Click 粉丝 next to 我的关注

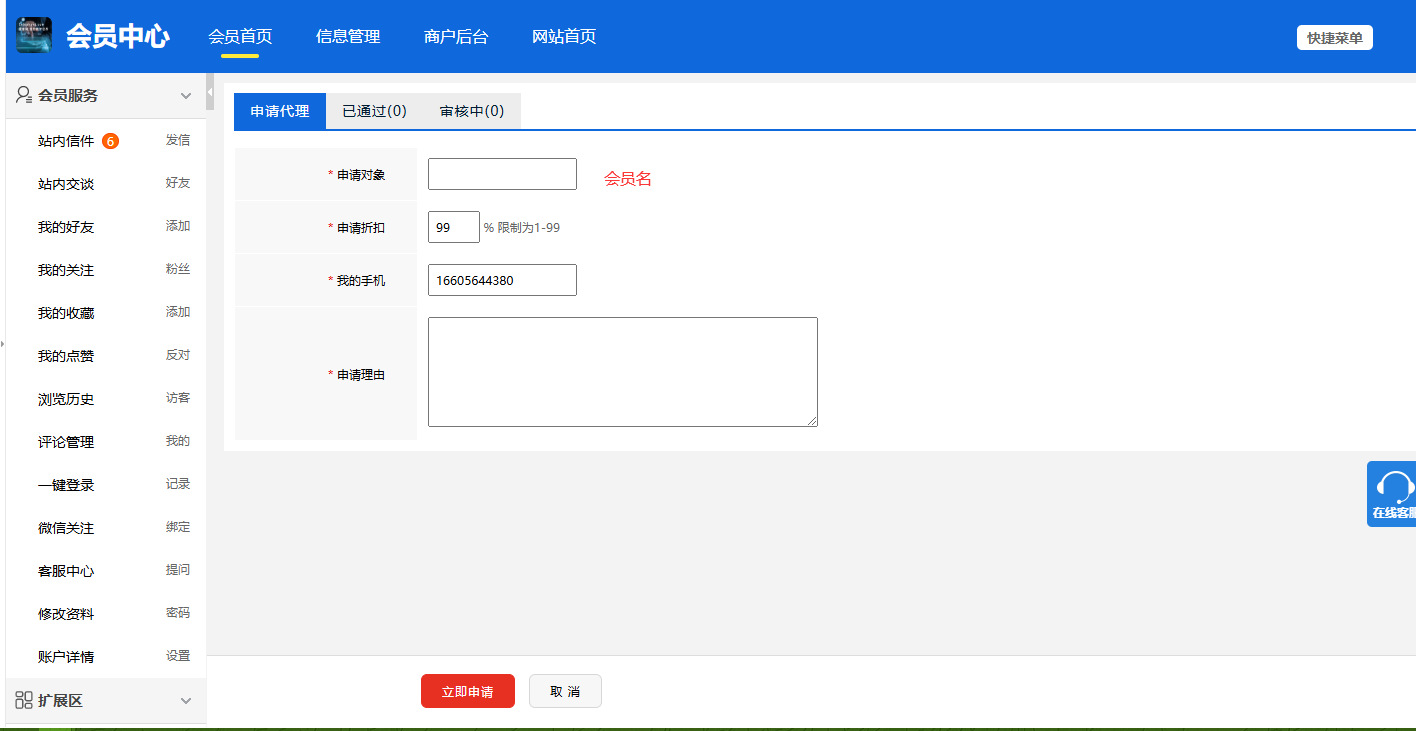pyautogui.click(x=178, y=269)
